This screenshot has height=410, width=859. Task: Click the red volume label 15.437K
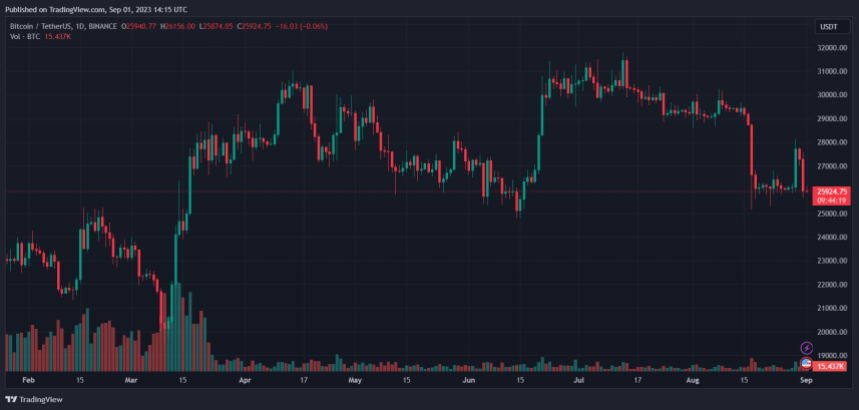click(832, 367)
